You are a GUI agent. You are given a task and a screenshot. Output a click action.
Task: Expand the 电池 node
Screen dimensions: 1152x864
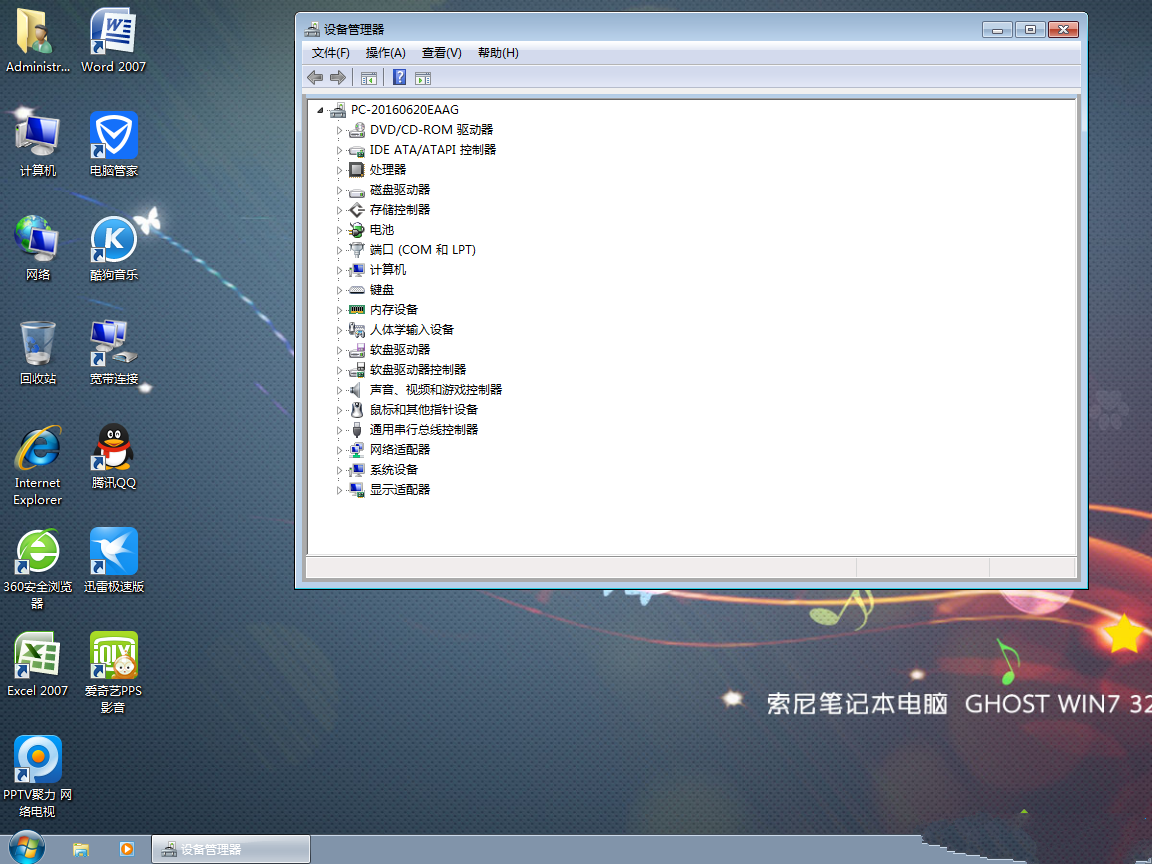coord(339,230)
